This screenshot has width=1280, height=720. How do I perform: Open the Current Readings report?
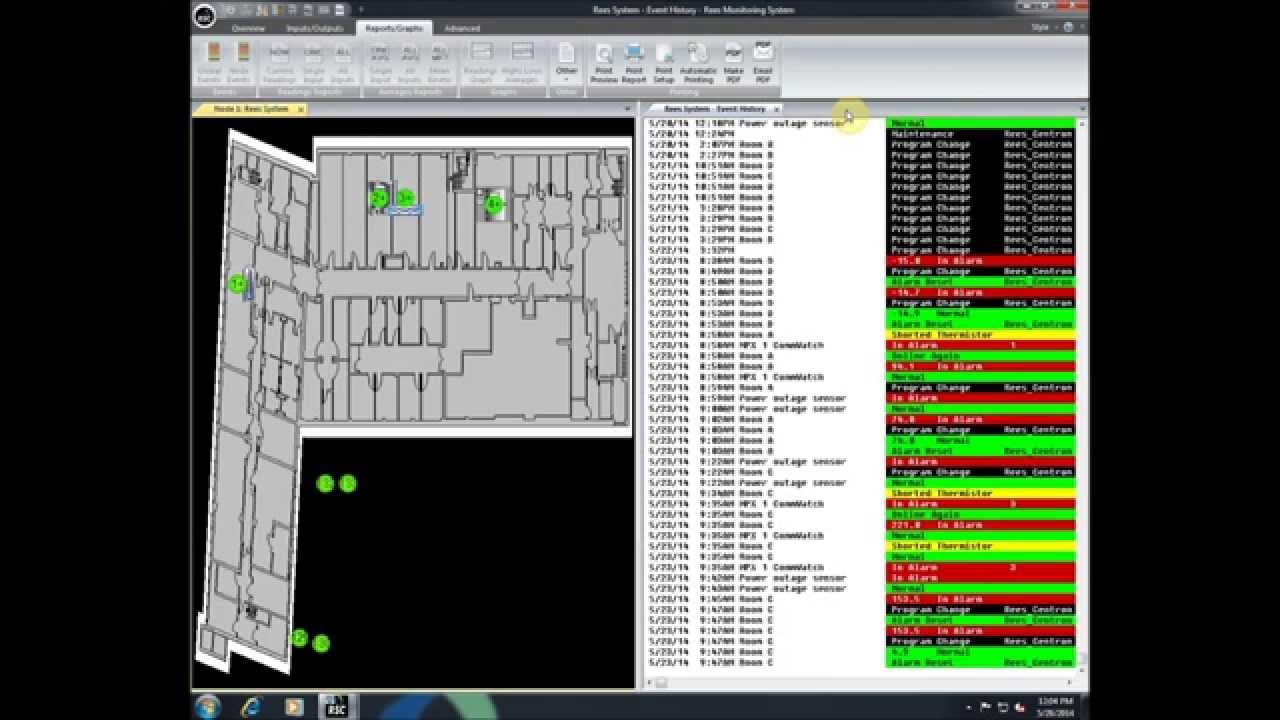tap(279, 62)
